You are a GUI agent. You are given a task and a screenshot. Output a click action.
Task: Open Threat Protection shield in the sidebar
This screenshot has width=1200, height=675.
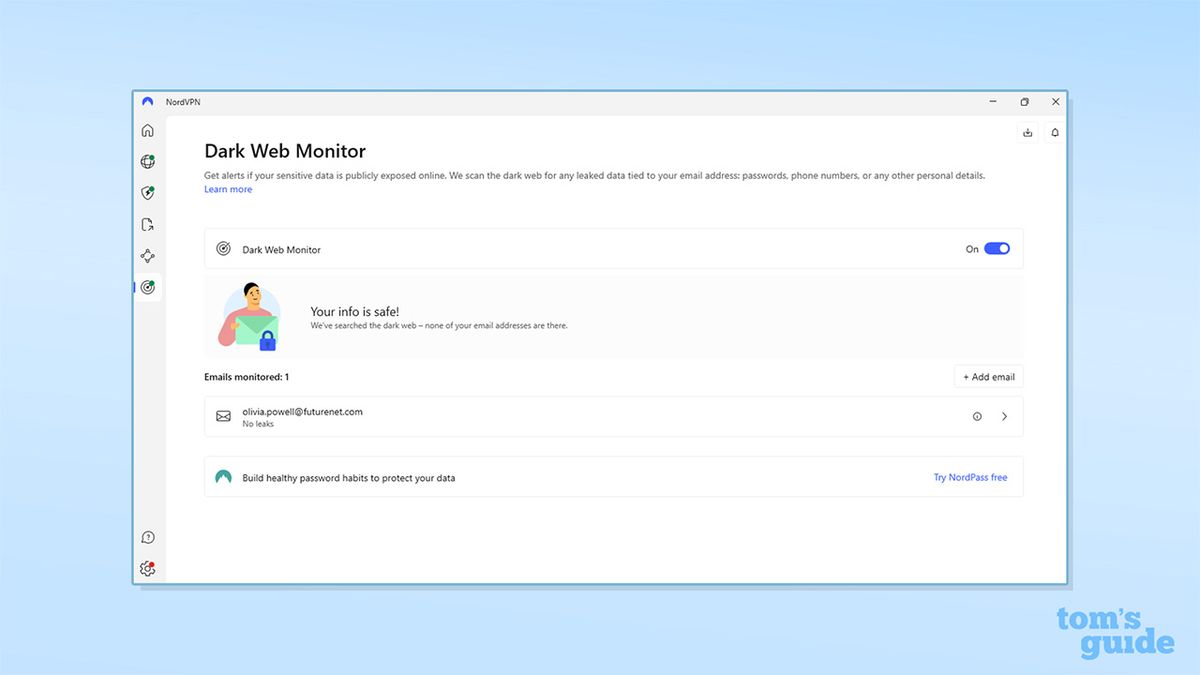148,193
